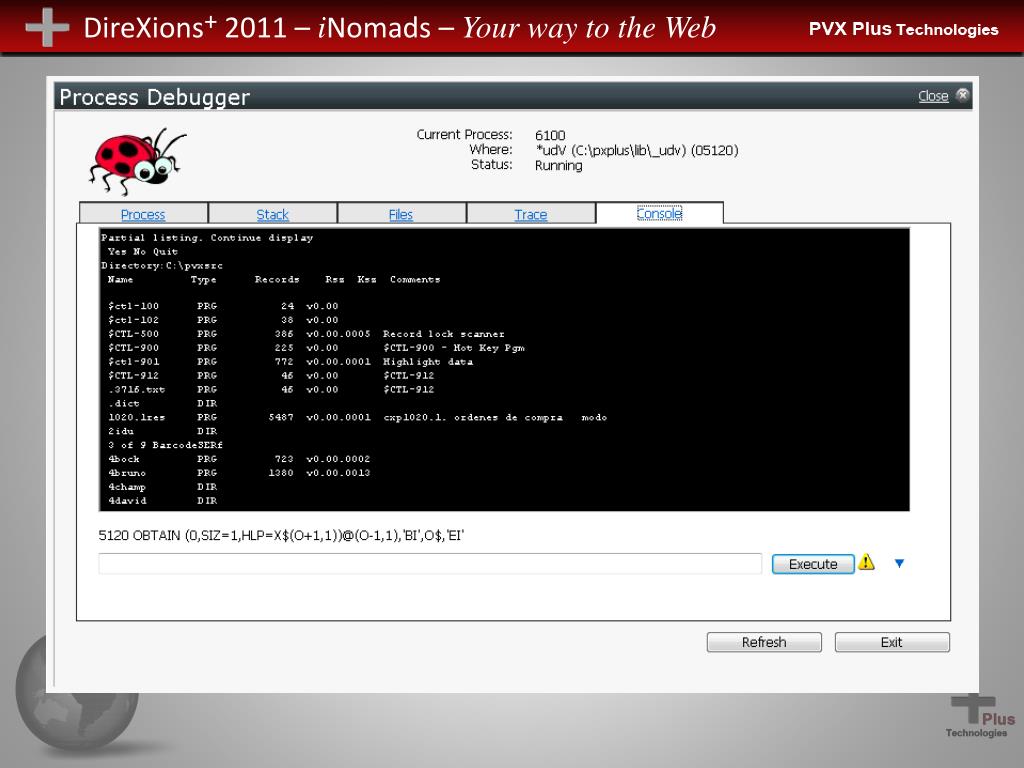The image size is (1024, 768).
Task: Click the Process Debugger title text
Action: point(155,97)
